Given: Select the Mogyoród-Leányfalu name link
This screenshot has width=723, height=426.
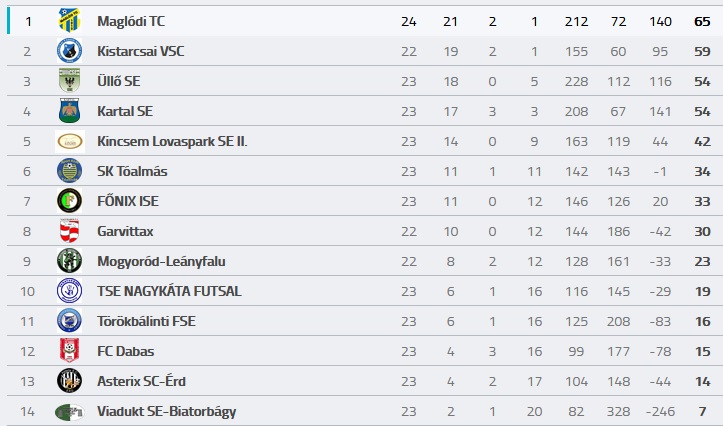Looking at the screenshot, I should (x=161, y=261).
